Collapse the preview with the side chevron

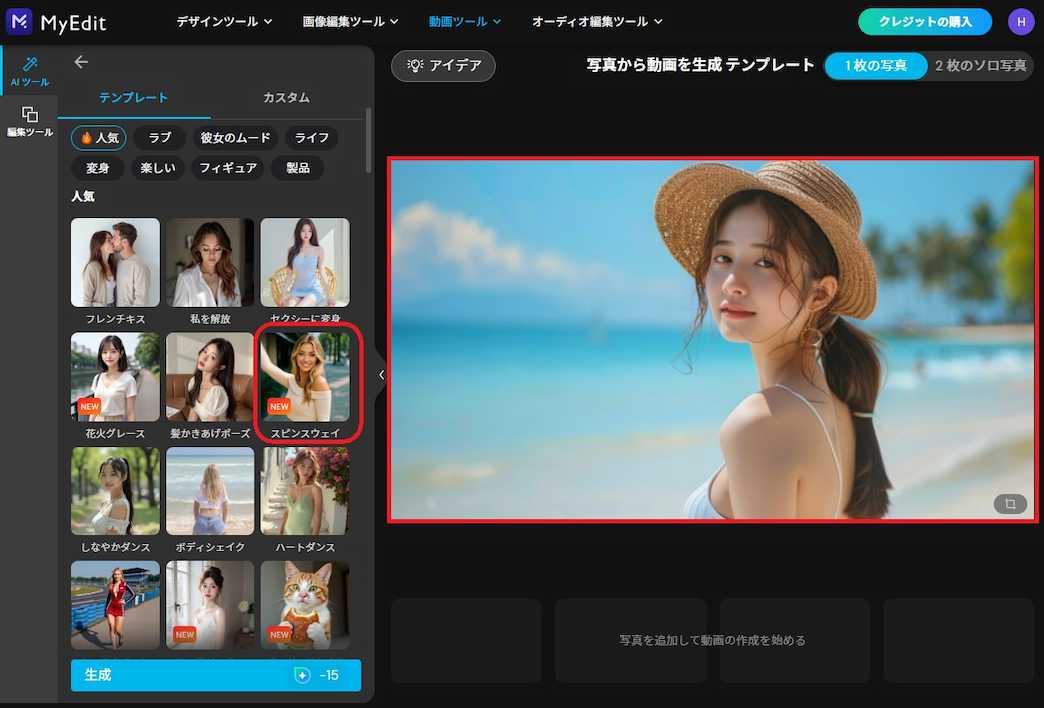381,375
